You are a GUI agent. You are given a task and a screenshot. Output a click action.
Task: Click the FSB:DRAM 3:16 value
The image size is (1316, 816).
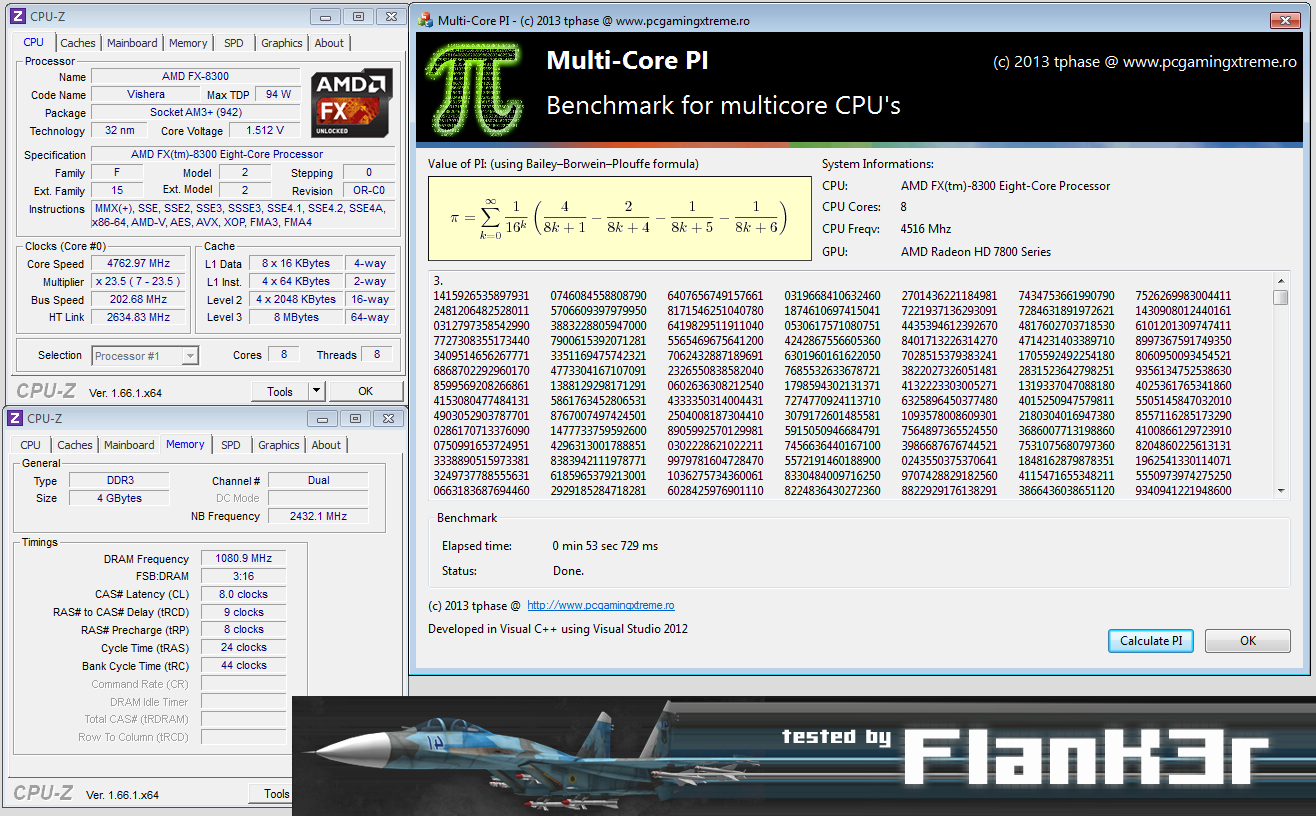pos(244,576)
